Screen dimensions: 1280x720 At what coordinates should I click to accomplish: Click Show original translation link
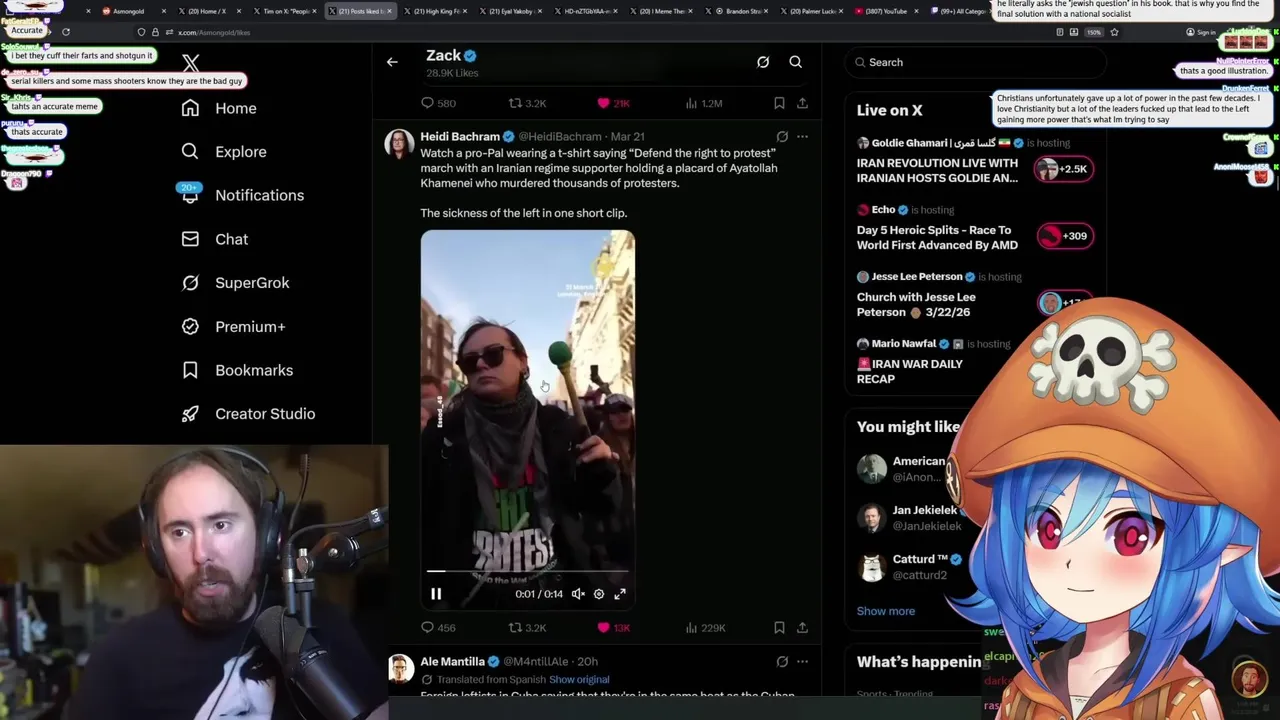(x=579, y=680)
